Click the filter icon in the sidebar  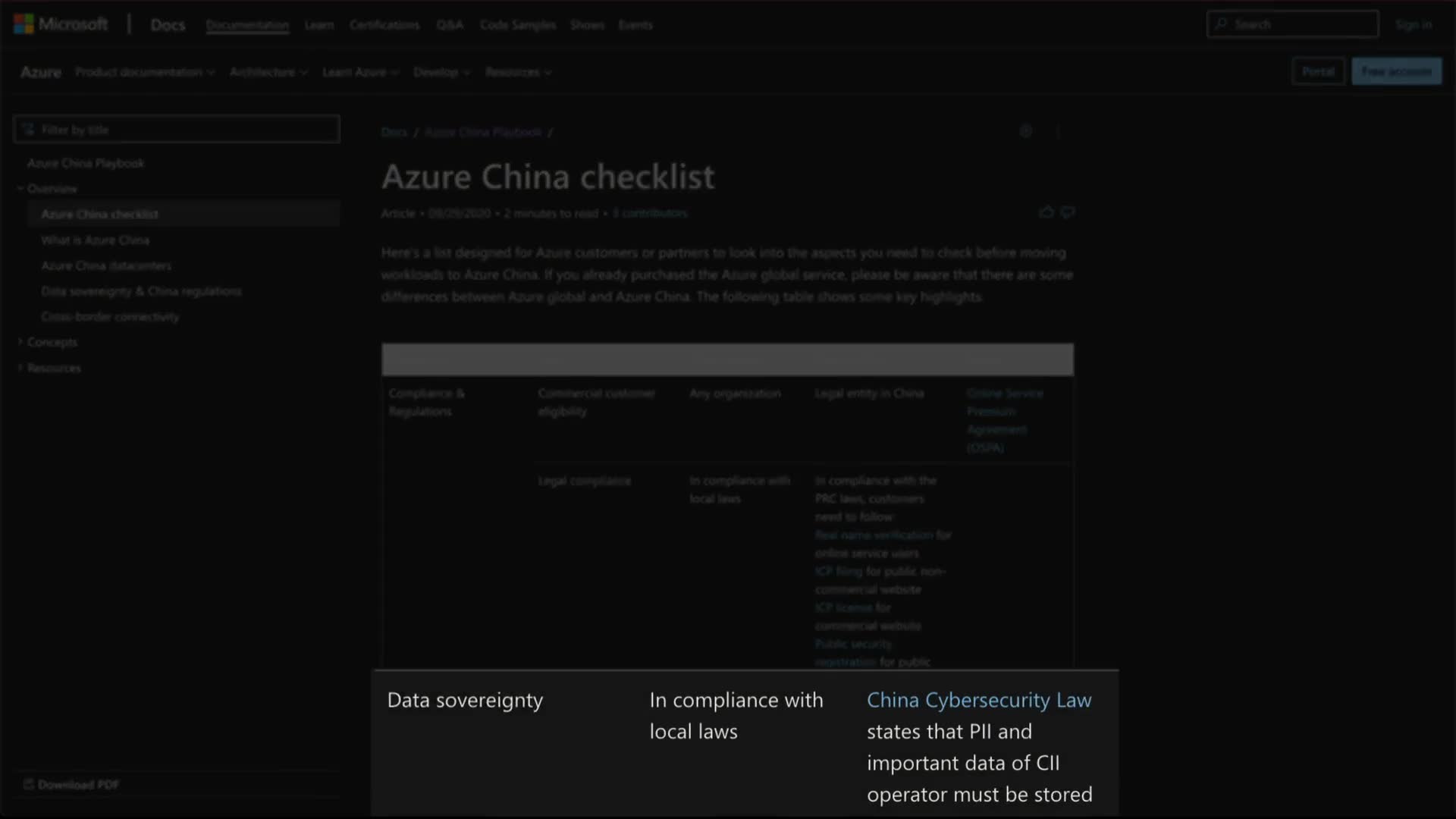coord(29,130)
